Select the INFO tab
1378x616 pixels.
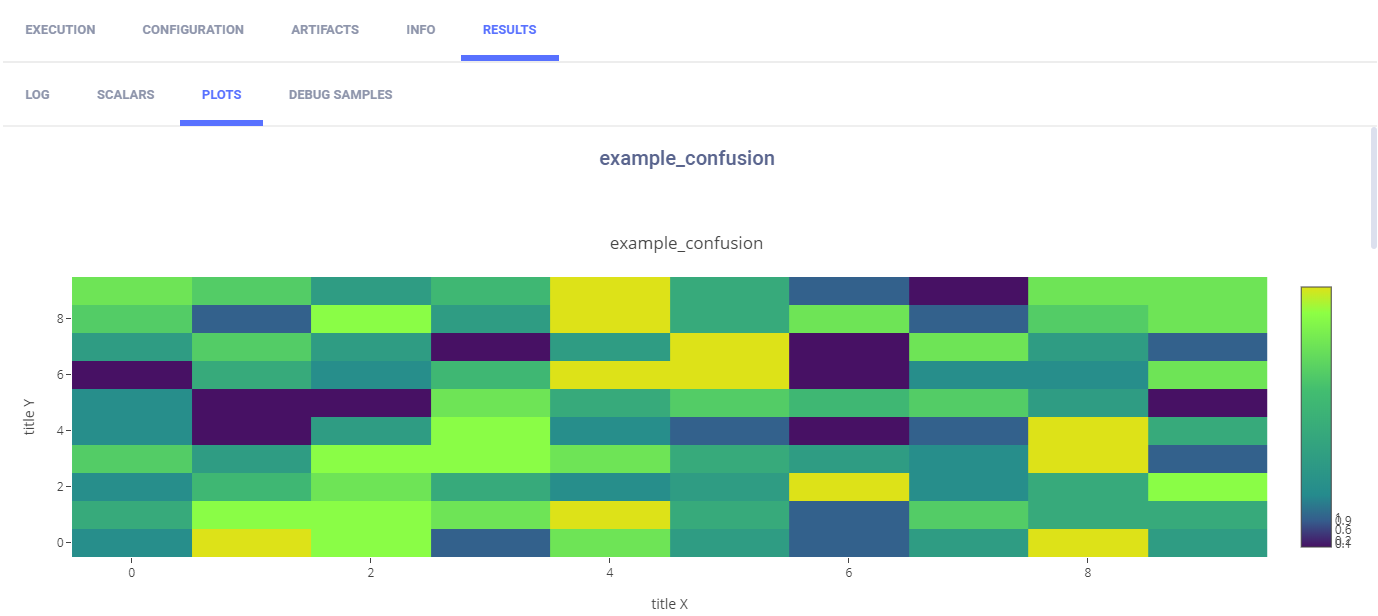(x=421, y=30)
